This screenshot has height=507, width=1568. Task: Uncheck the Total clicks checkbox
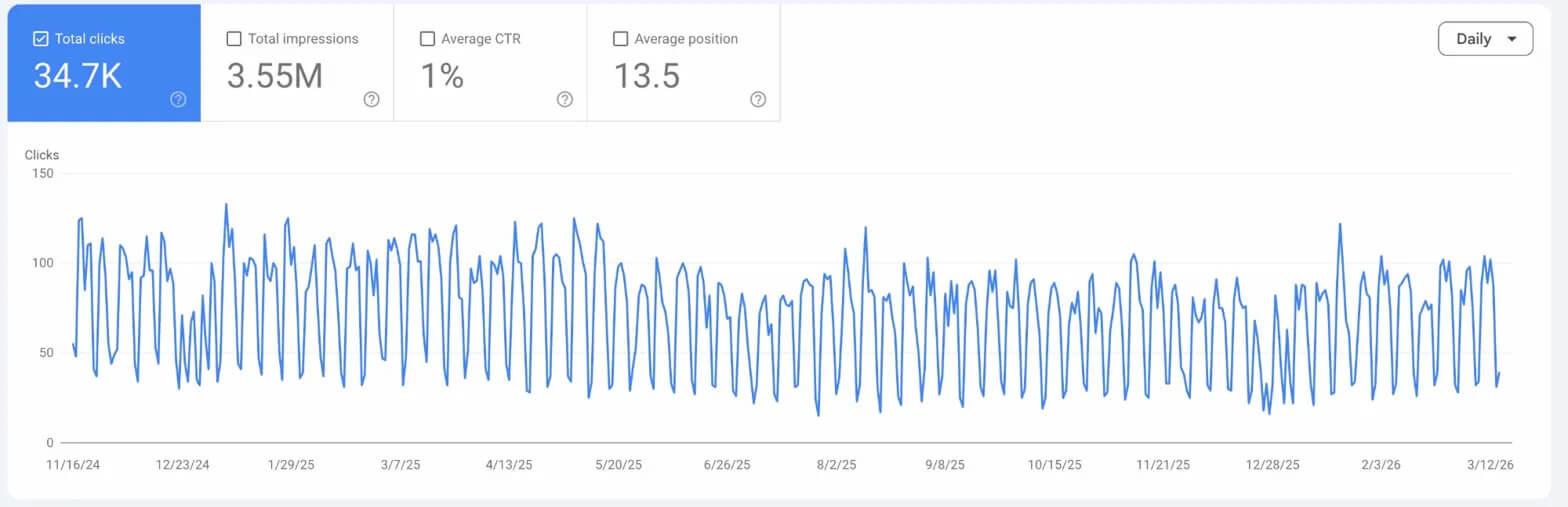(x=41, y=39)
